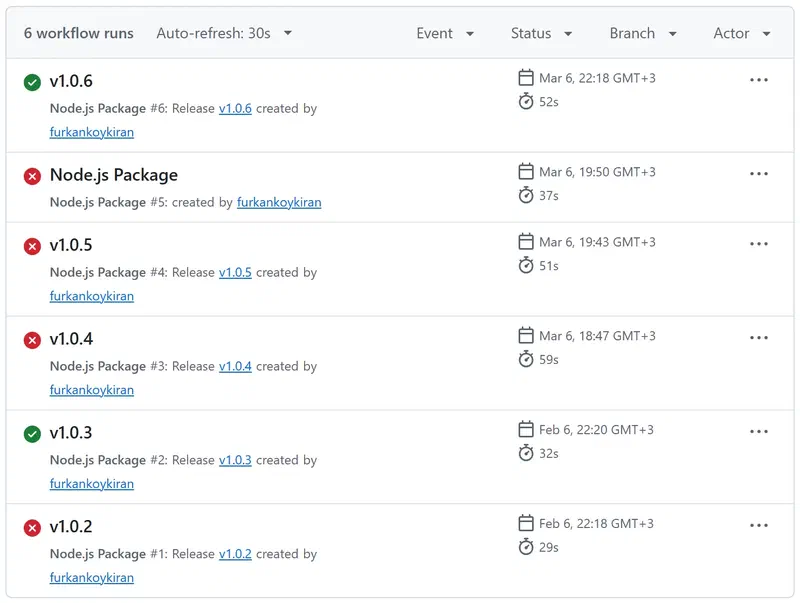Click the calendar icon next to Feb 6, 22:18
The width and height of the screenshot is (800, 603).
[x=526, y=523]
